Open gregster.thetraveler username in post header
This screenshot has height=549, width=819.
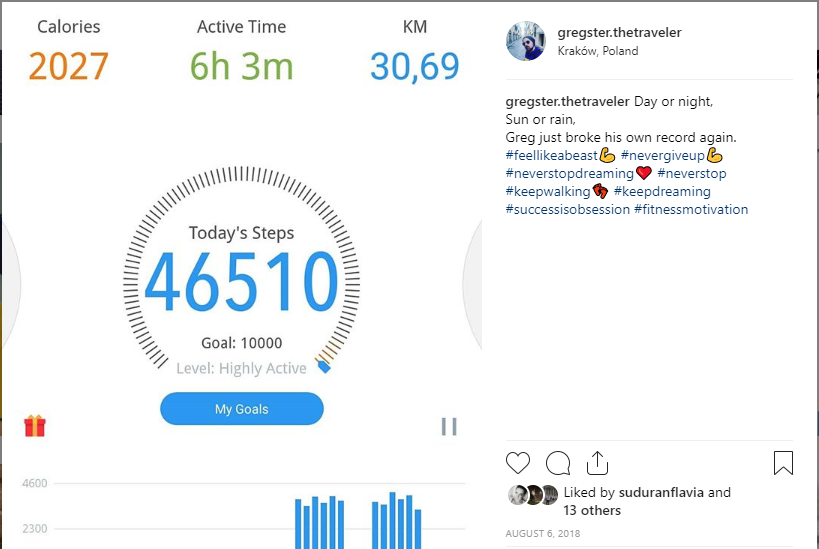[619, 32]
